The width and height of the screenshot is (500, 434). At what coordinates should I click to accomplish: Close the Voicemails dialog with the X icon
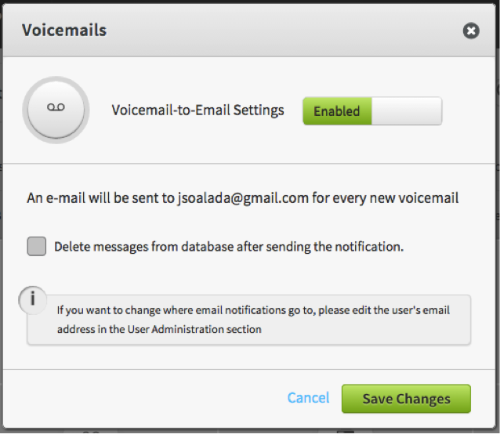click(471, 31)
